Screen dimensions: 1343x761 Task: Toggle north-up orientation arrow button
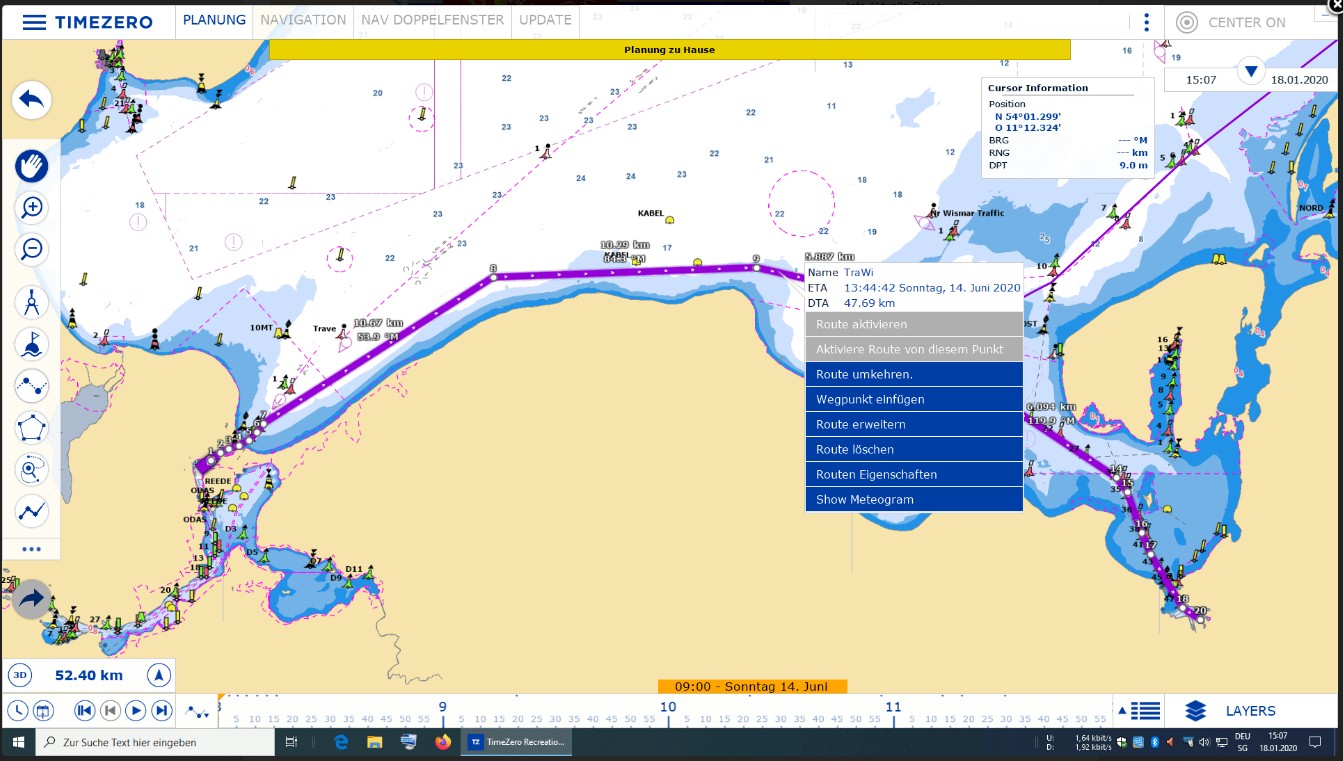159,675
